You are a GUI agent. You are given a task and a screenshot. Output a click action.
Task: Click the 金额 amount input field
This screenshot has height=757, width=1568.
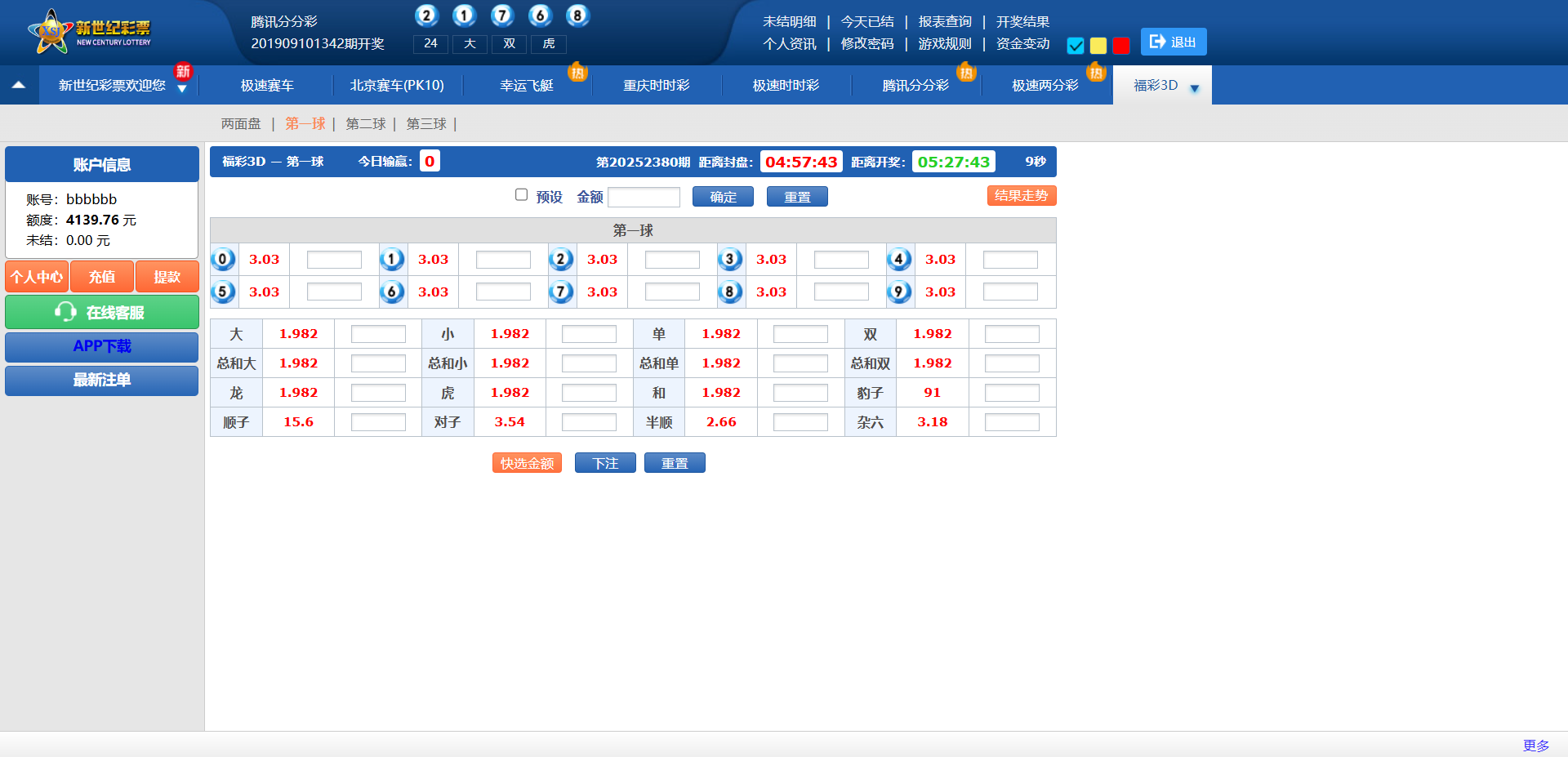(x=644, y=198)
